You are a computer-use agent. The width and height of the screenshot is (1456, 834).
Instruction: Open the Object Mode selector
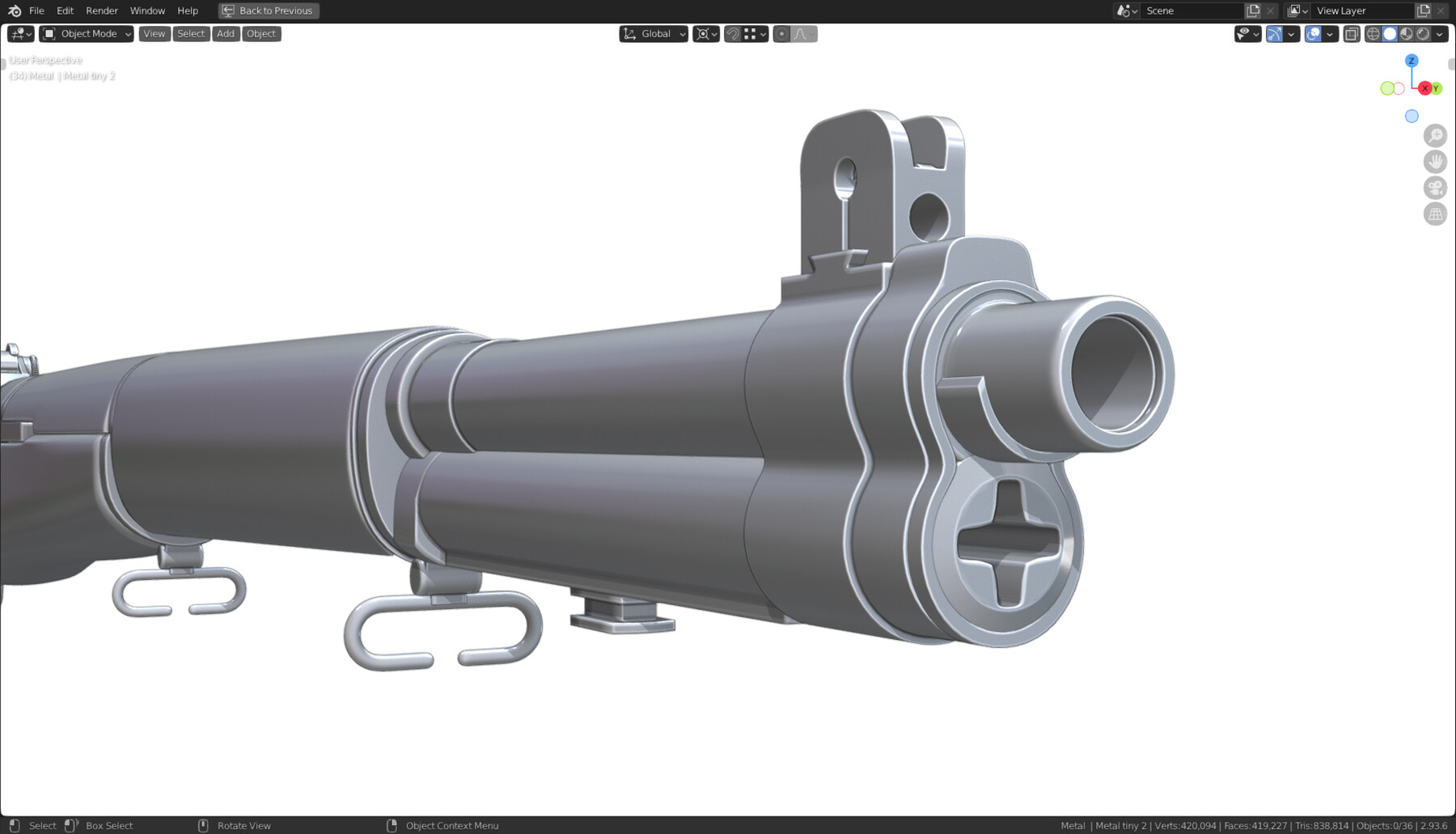pyautogui.click(x=85, y=33)
